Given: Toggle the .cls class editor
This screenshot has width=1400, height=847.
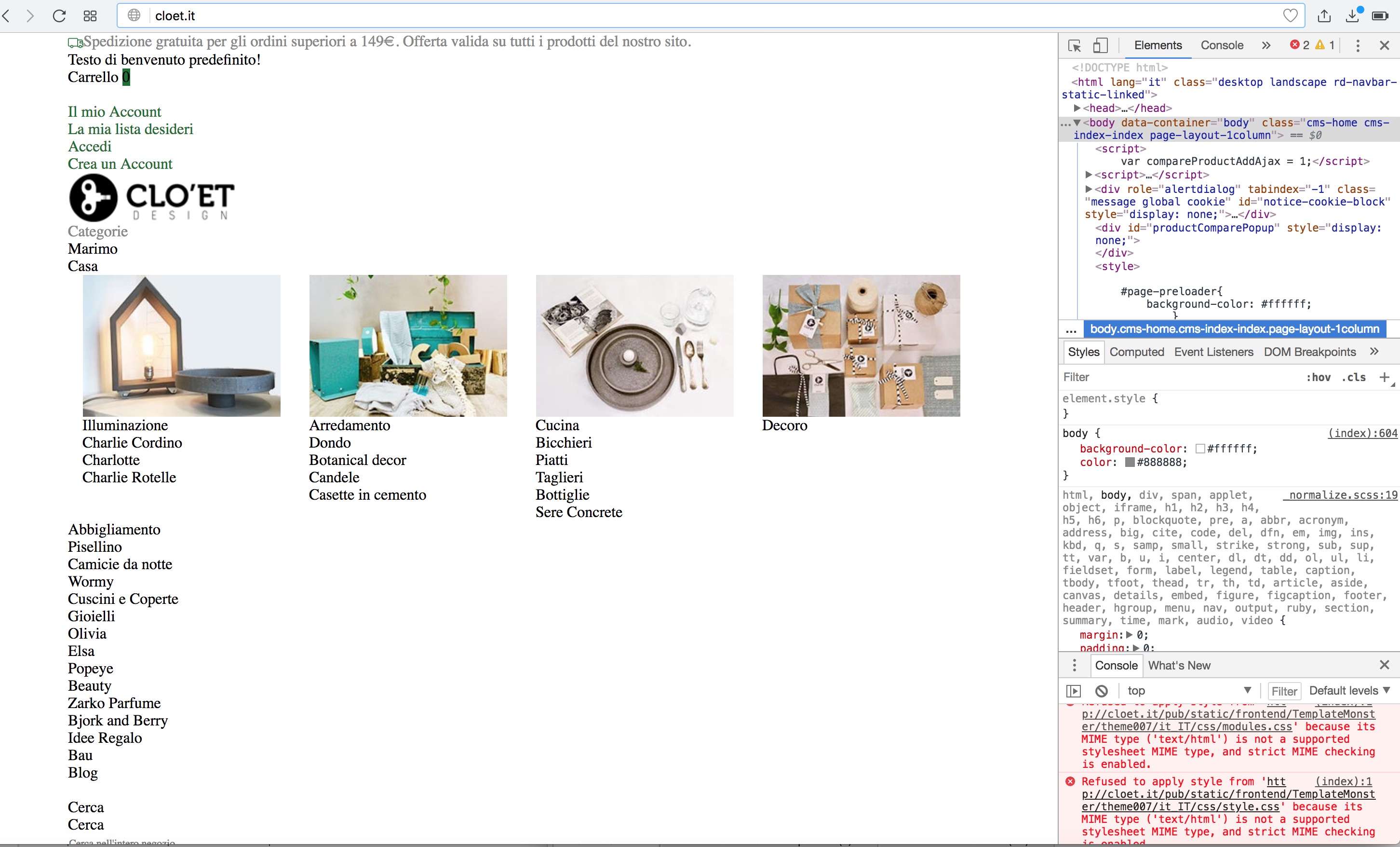Looking at the screenshot, I should 1353,378.
